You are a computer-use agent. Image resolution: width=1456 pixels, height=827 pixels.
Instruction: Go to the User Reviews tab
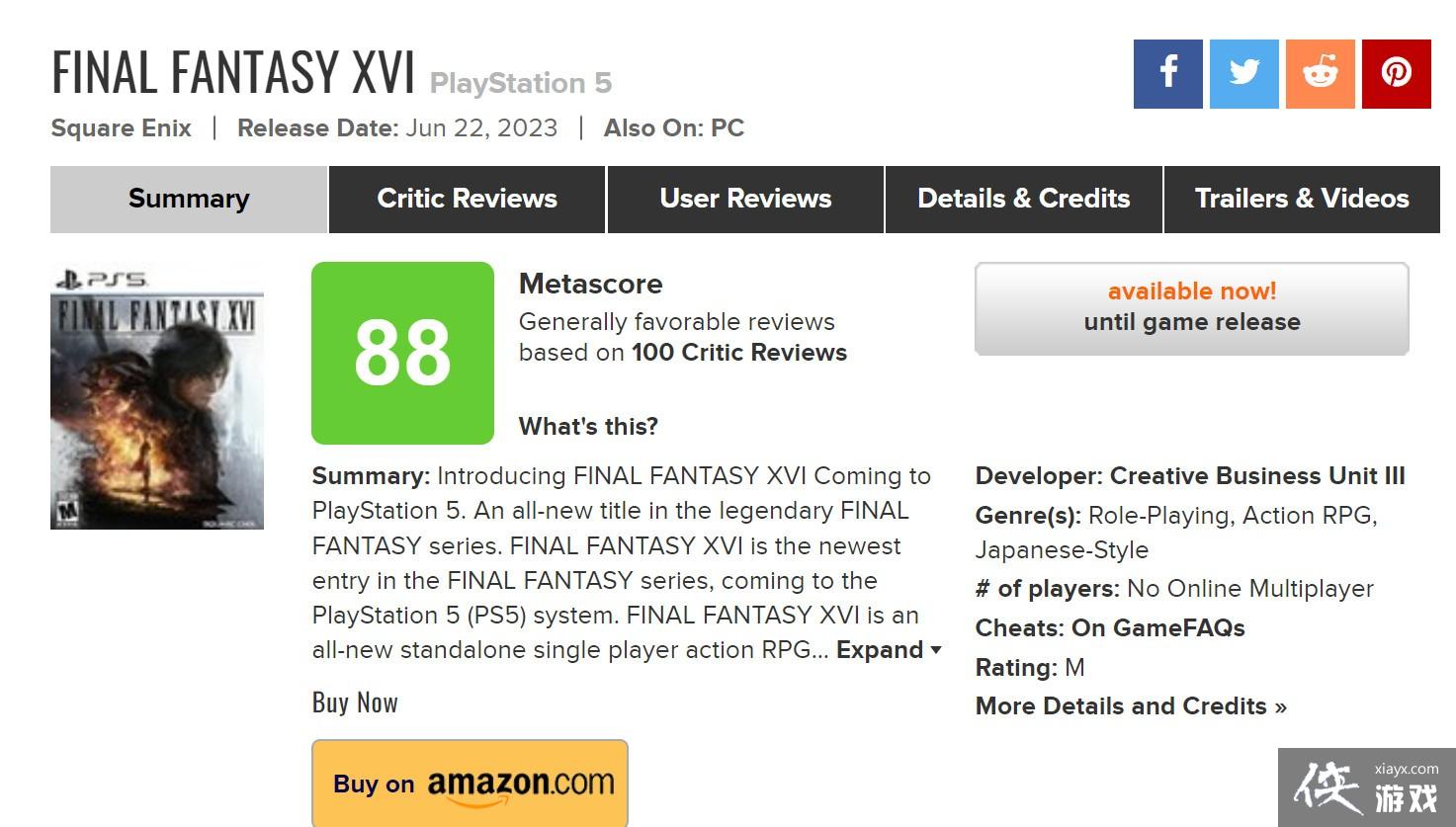pyautogui.click(x=745, y=199)
